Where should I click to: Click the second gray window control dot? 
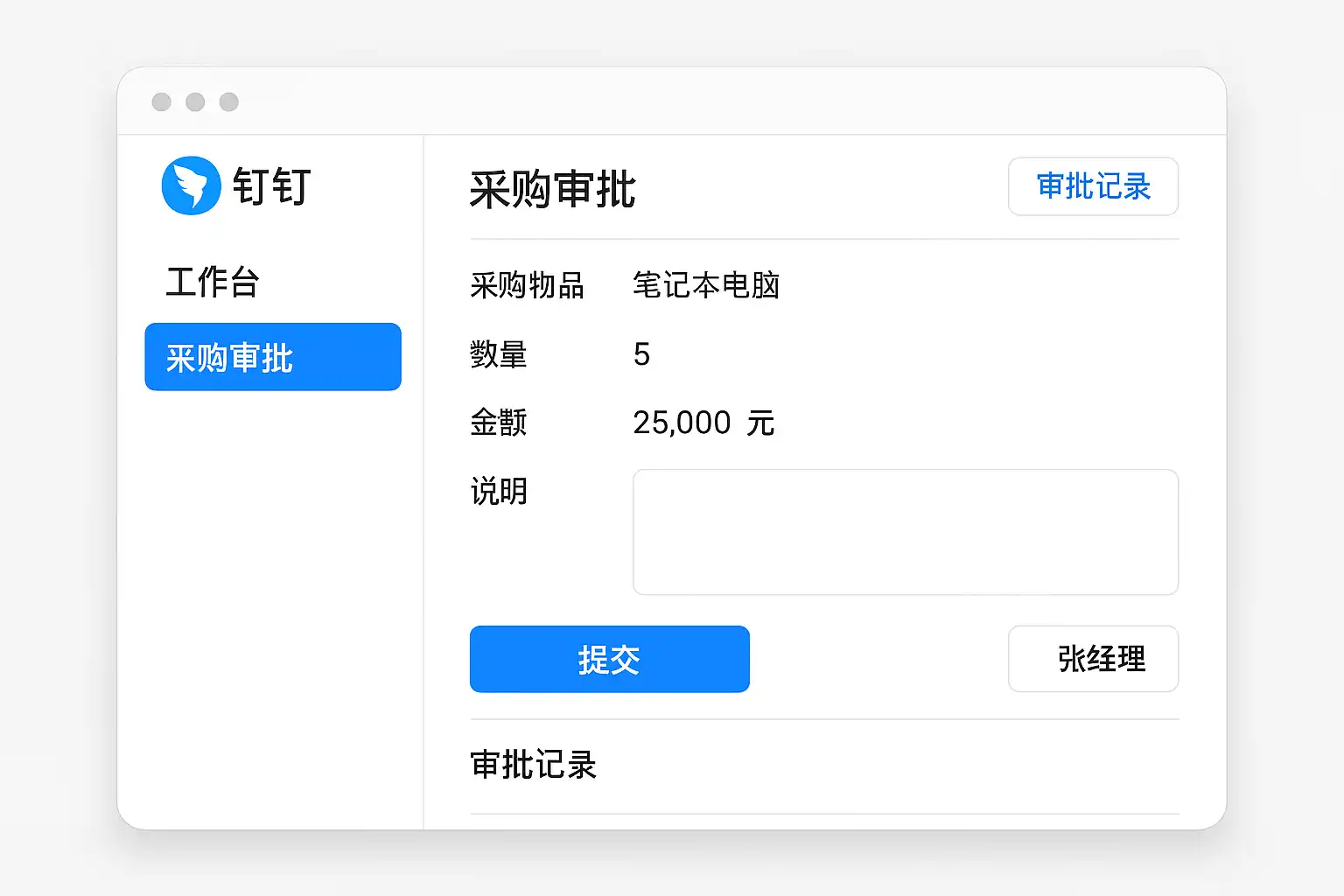point(195,101)
